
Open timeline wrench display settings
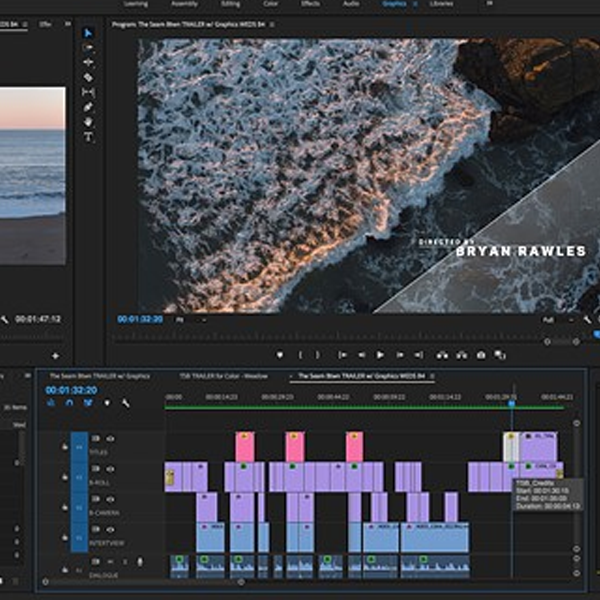(125, 403)
